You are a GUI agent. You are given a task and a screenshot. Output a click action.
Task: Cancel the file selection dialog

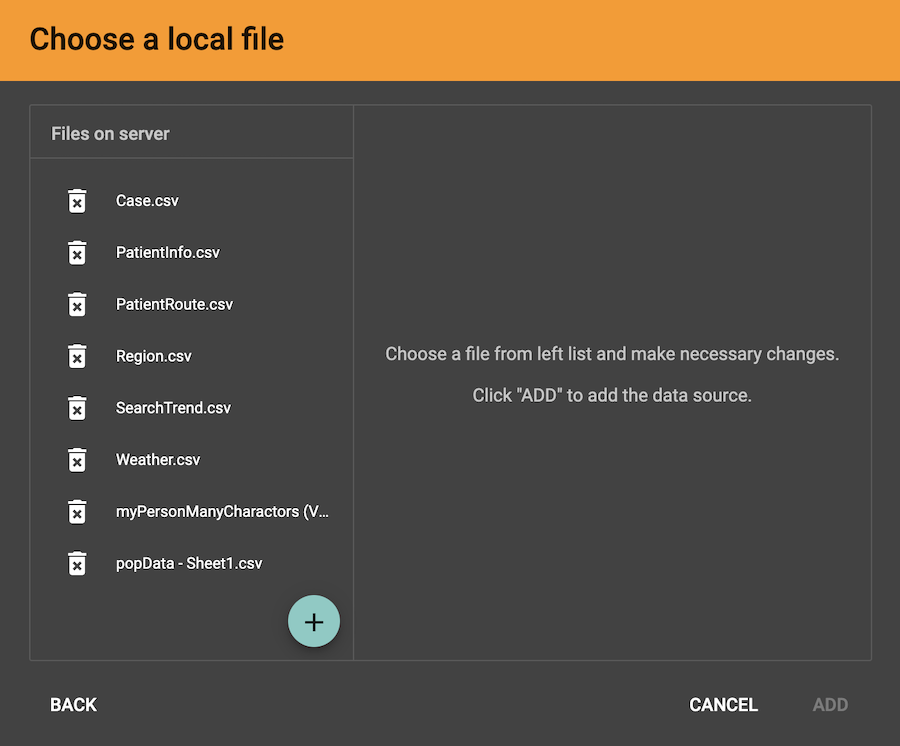point(723,705)
